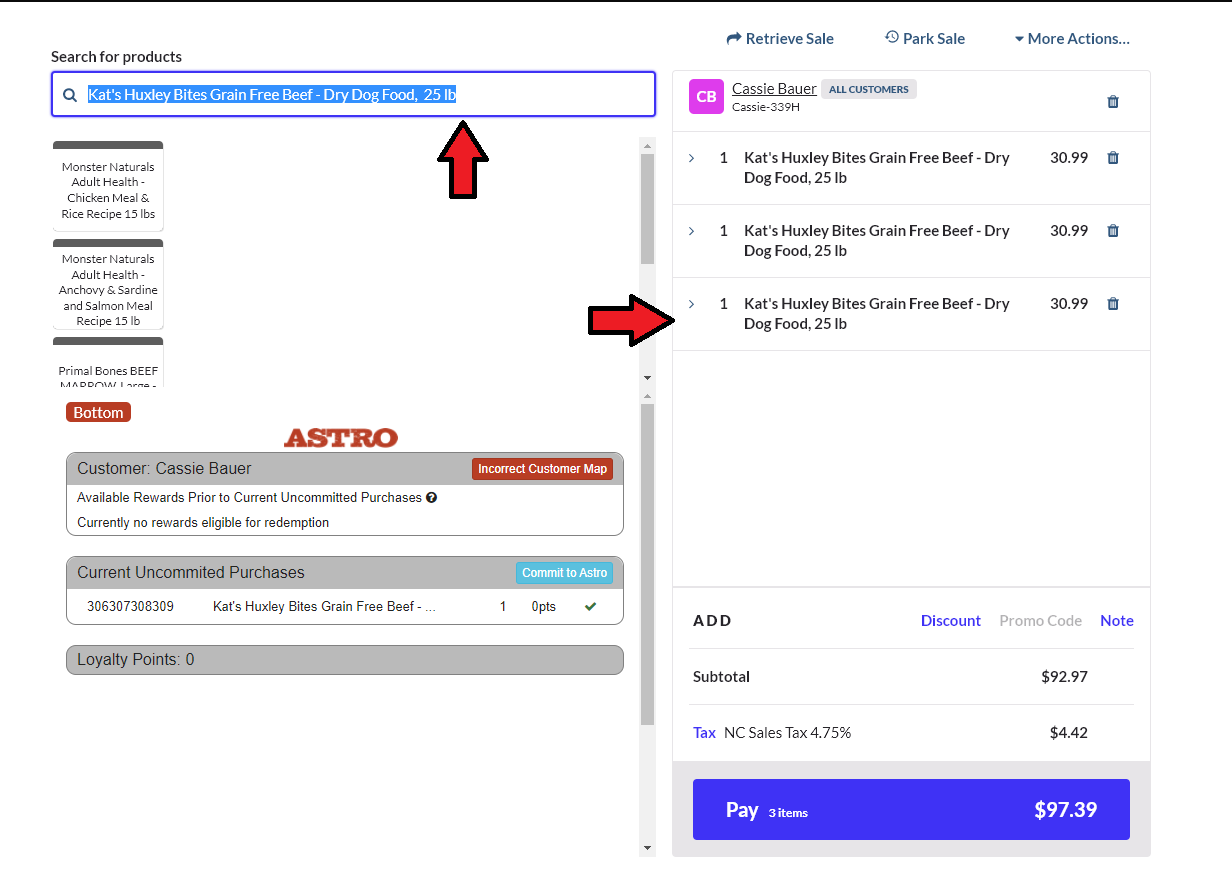Click Incorrect Customer Map button
Viewport: 1232px width, 873px height.
click(x=542, y=469)
